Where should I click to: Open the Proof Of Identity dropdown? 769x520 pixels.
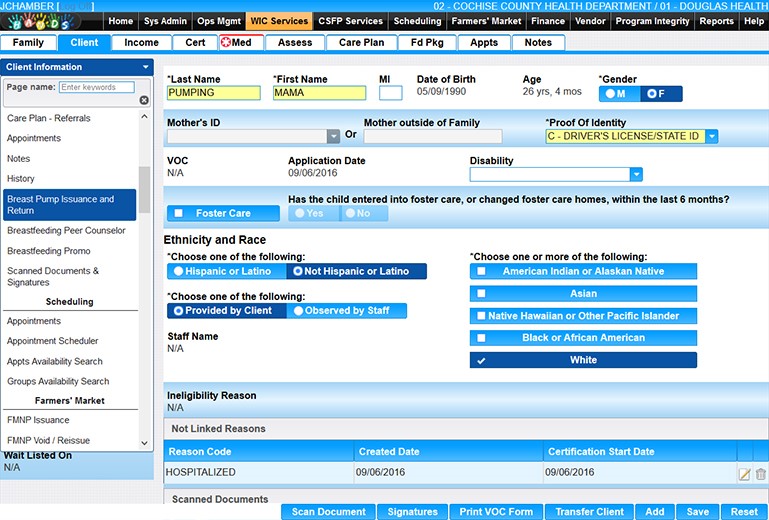pos(711,136)
